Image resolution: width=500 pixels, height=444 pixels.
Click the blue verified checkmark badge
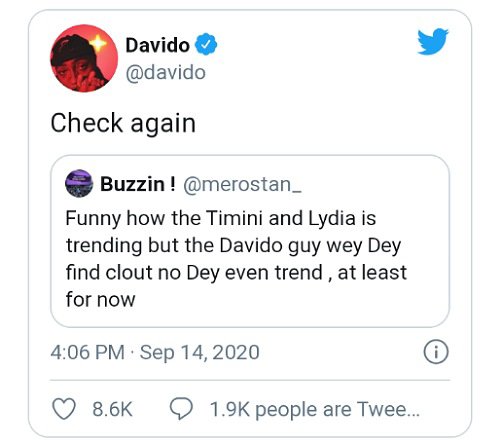click(x=206, y=44)
